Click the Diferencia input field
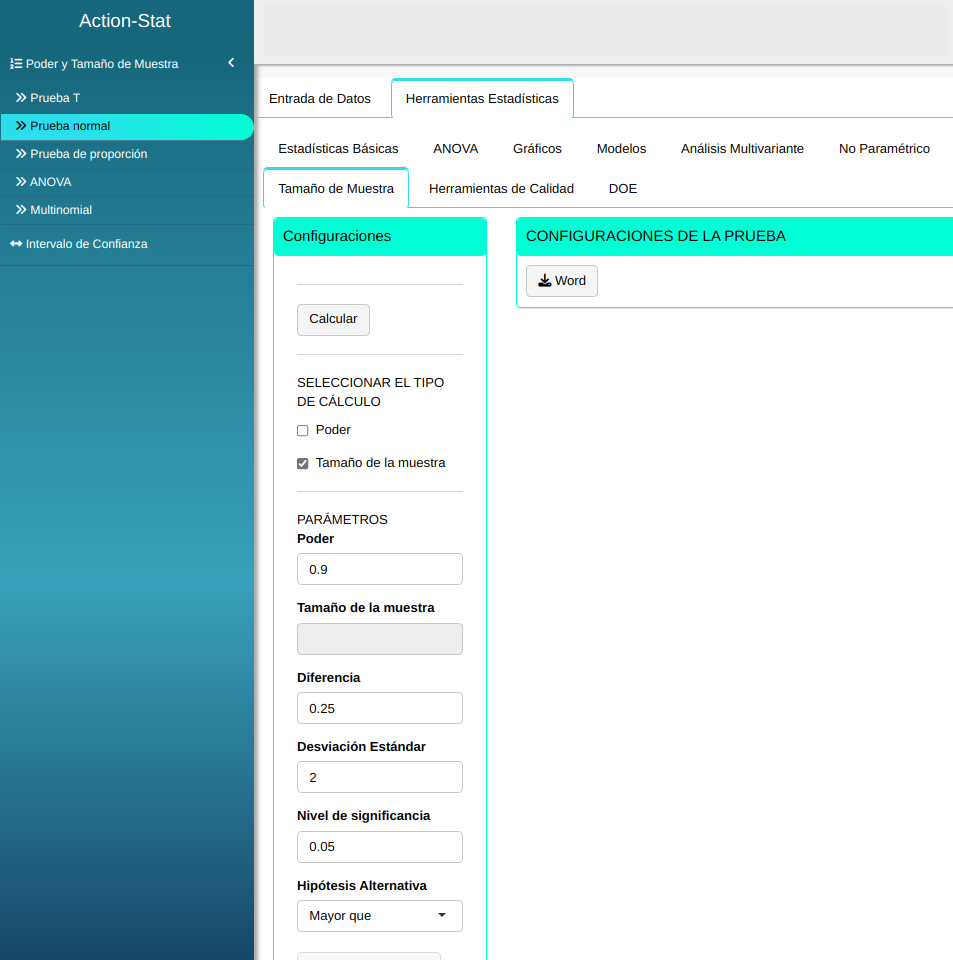 (380, 708)
